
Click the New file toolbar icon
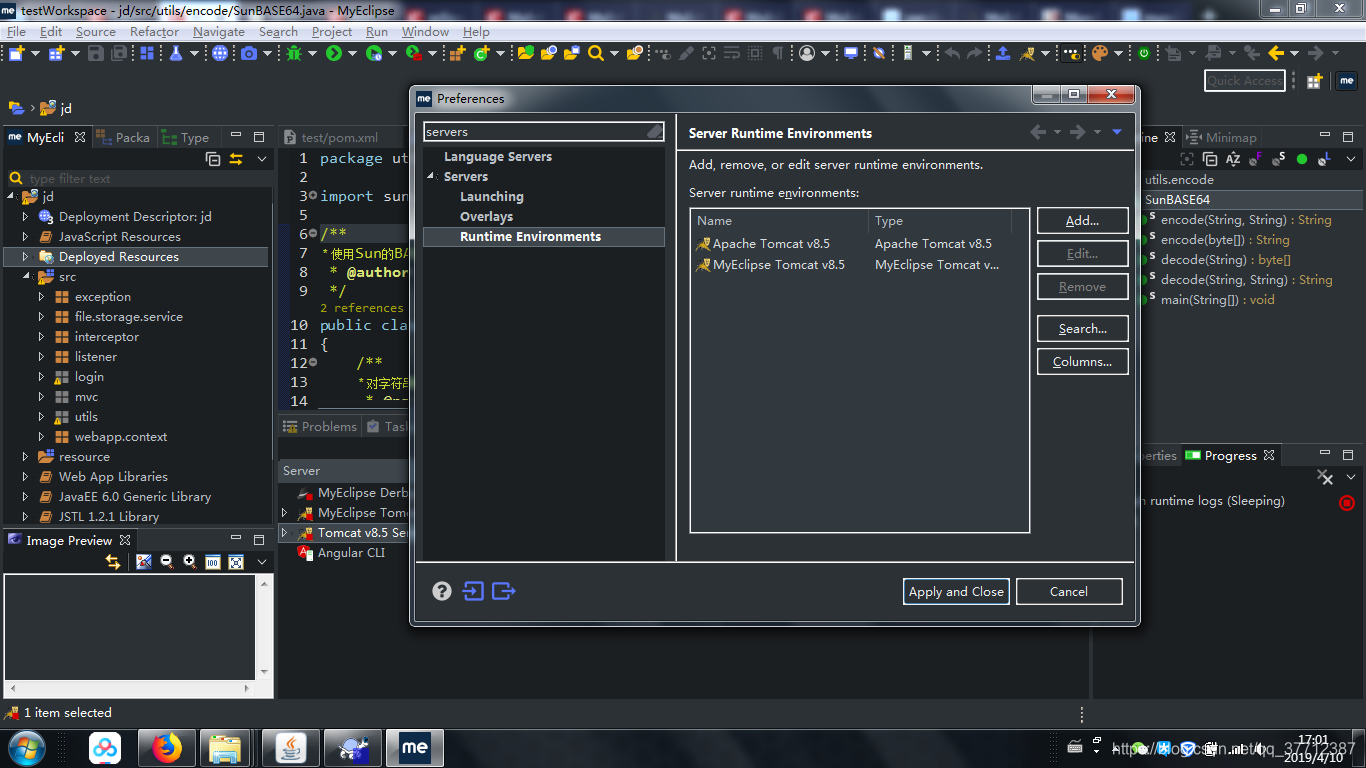point(16,53)
